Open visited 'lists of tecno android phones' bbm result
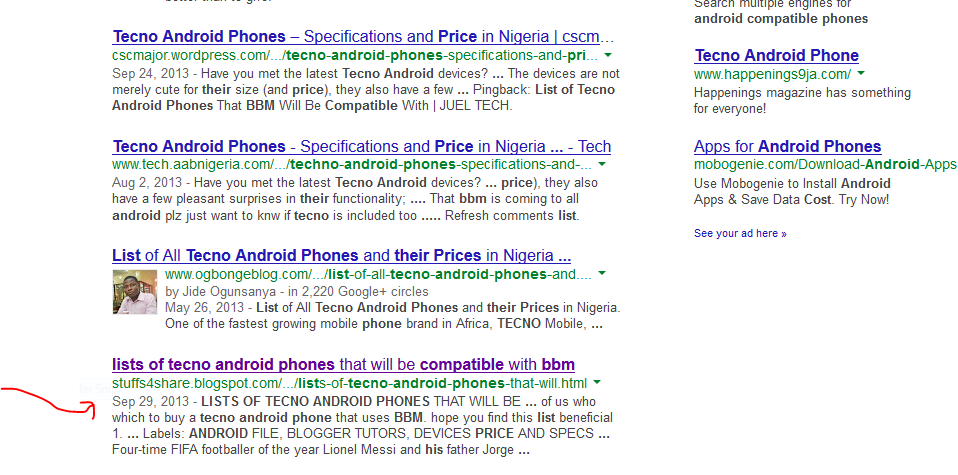This screenshot has height=475, width=958. tap(343, 365)
